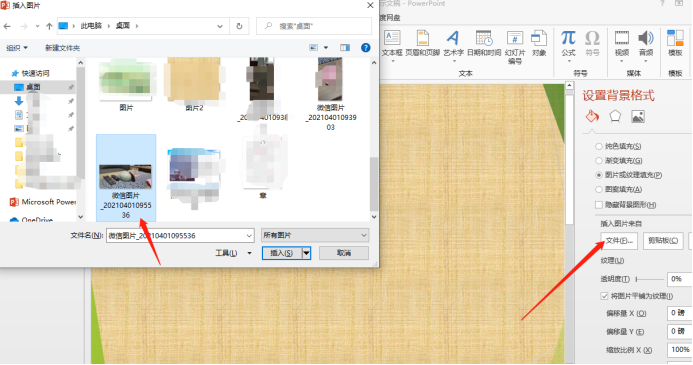This screenshot has width=693, height=365.
Task: Go up one folder level
Action: pos(49,27)
